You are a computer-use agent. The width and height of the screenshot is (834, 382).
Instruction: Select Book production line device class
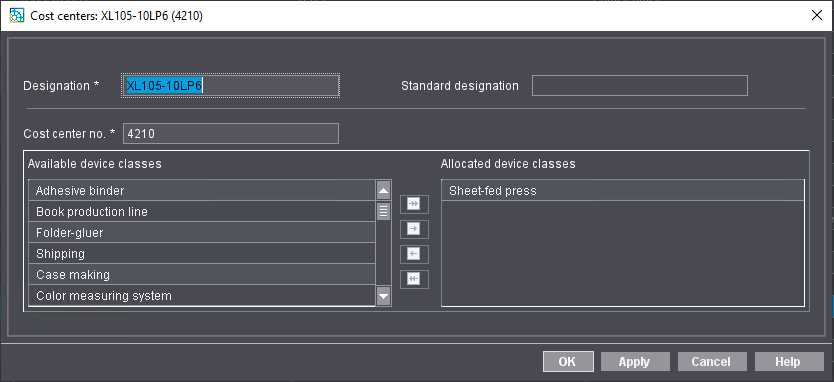202,211
